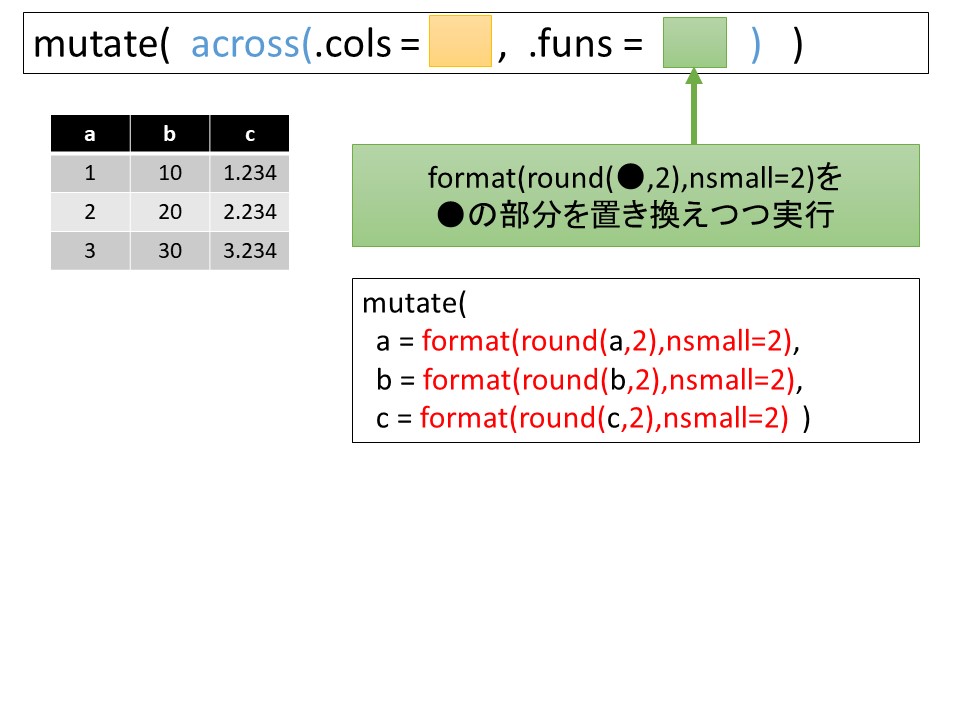This screenshot has width=960, height=720.
Task: Click the code line starting with "b ="
Action: coord(589,380)
